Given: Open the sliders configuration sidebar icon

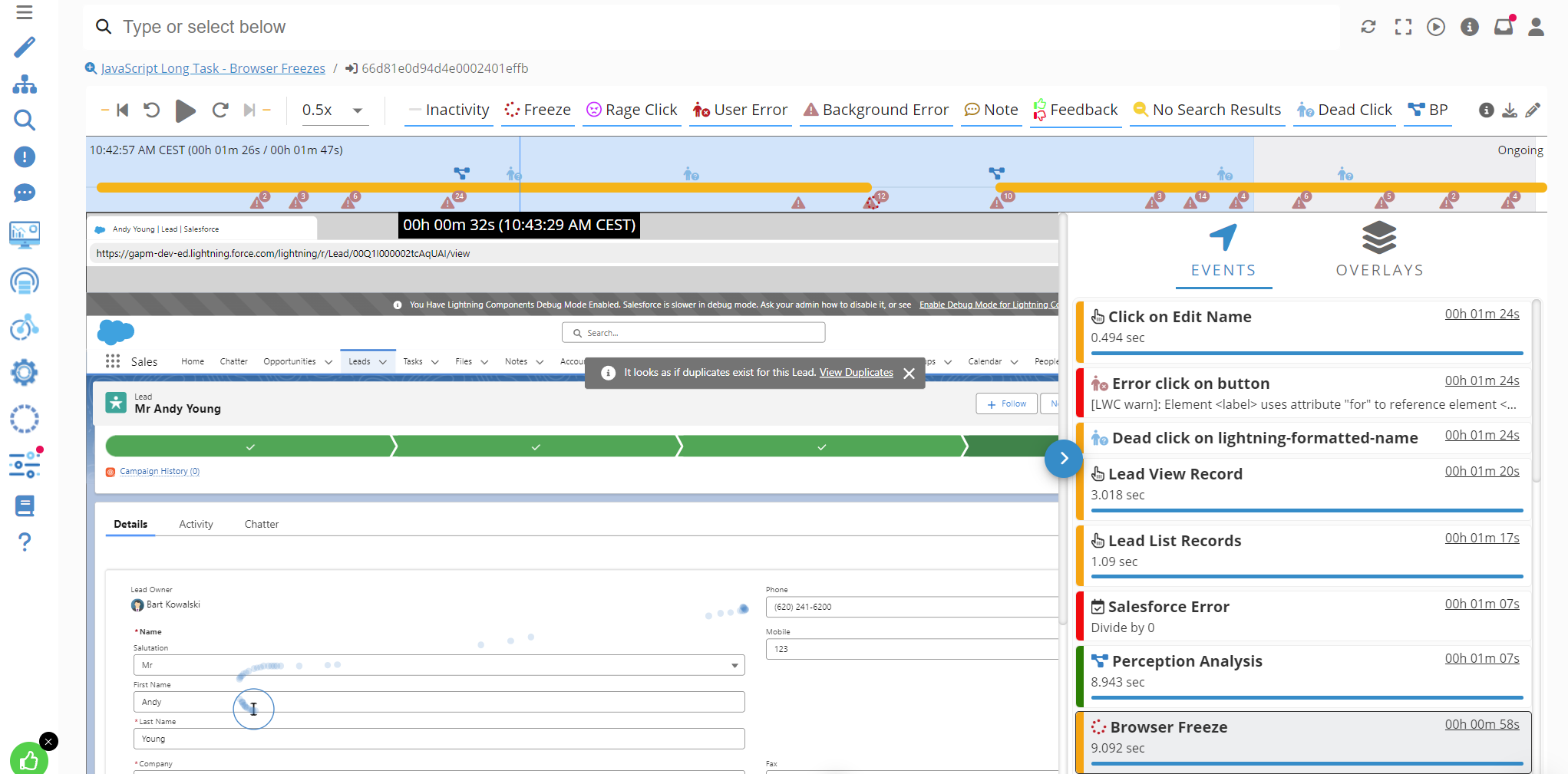Looking at the screenshot, I should 25,464.
